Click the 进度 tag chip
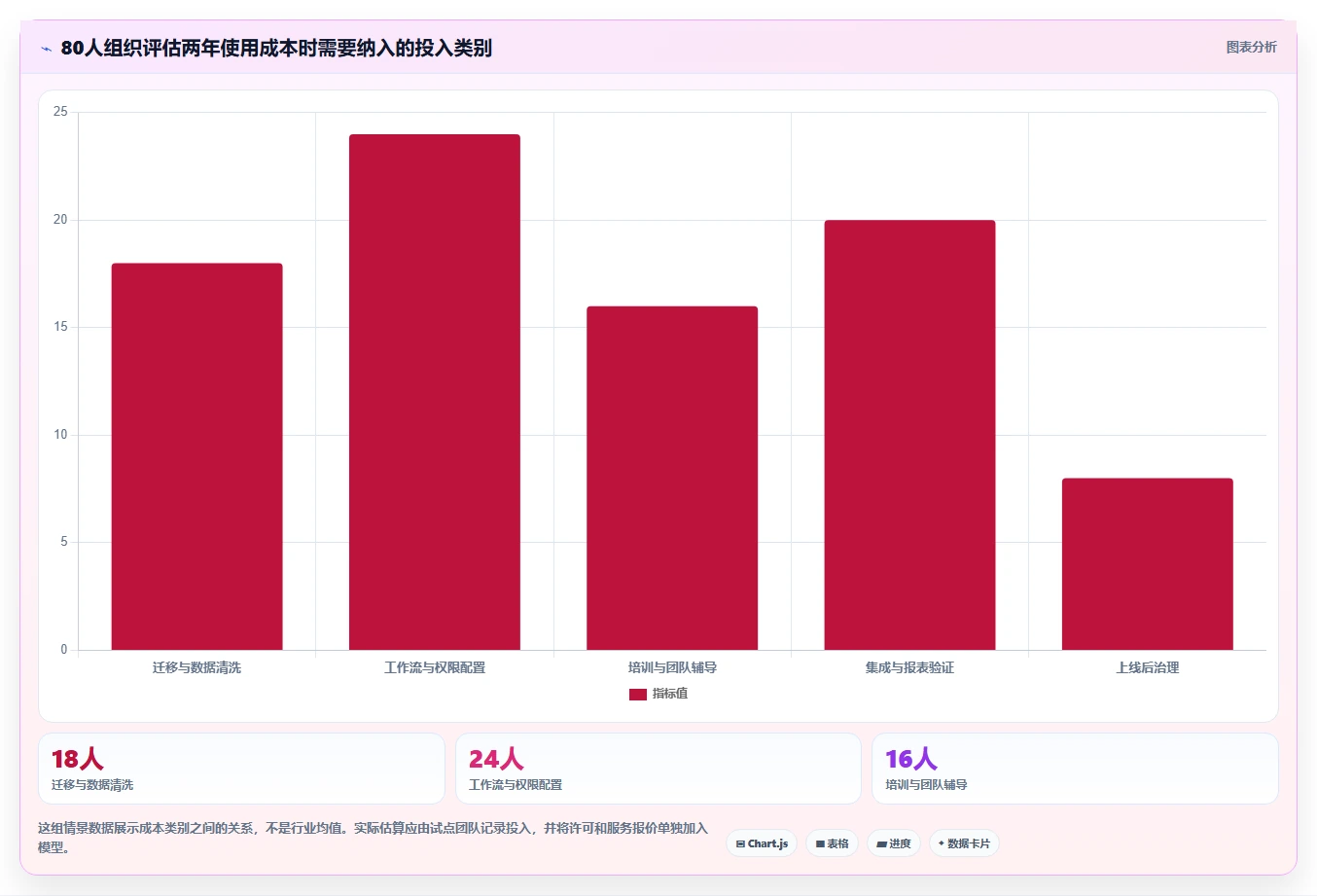 click(x=894, y=843)
